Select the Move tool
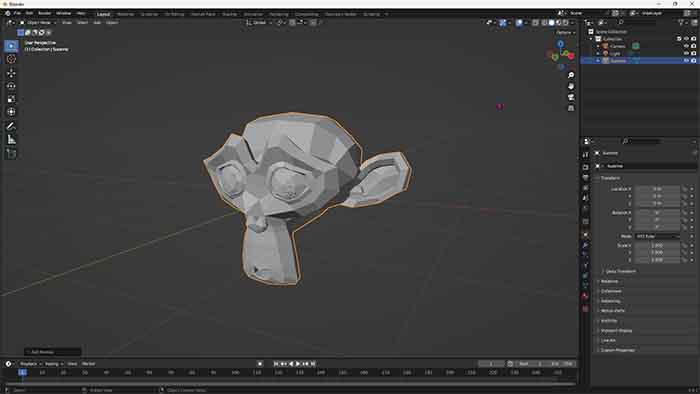The height and width of the screenshot is (394, 700). click(x=11, y=73)
